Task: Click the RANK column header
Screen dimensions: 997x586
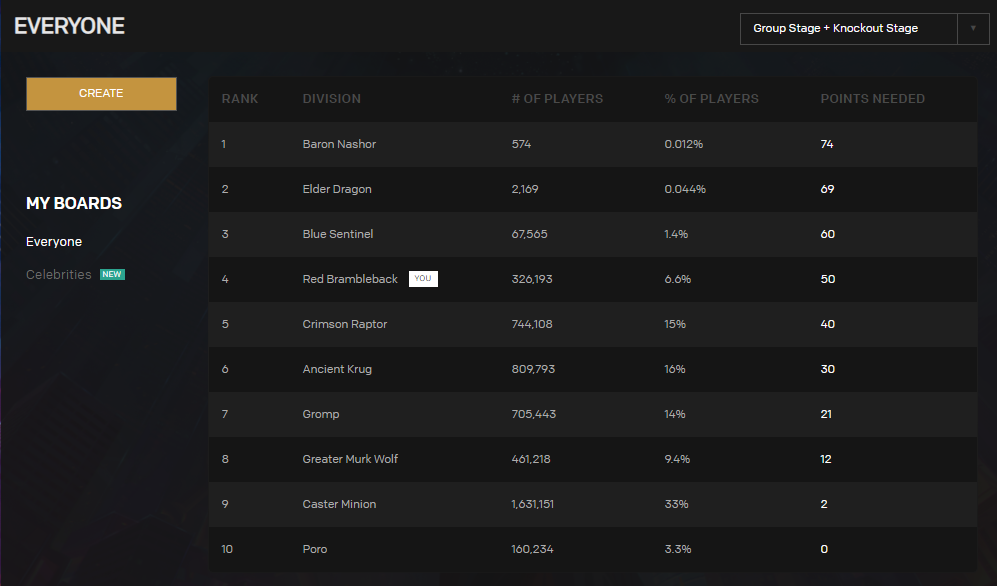Action: (x=240, y=99)
